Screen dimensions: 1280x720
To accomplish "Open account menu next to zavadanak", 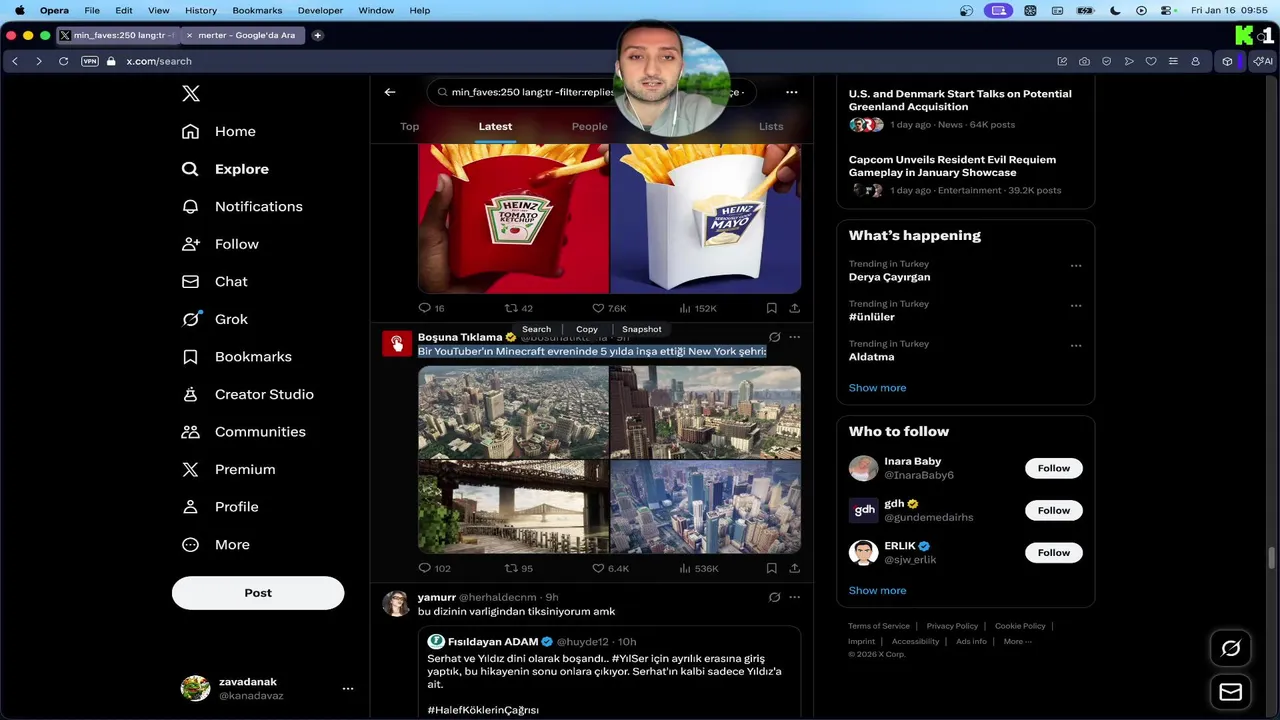I will click(348, 688).
